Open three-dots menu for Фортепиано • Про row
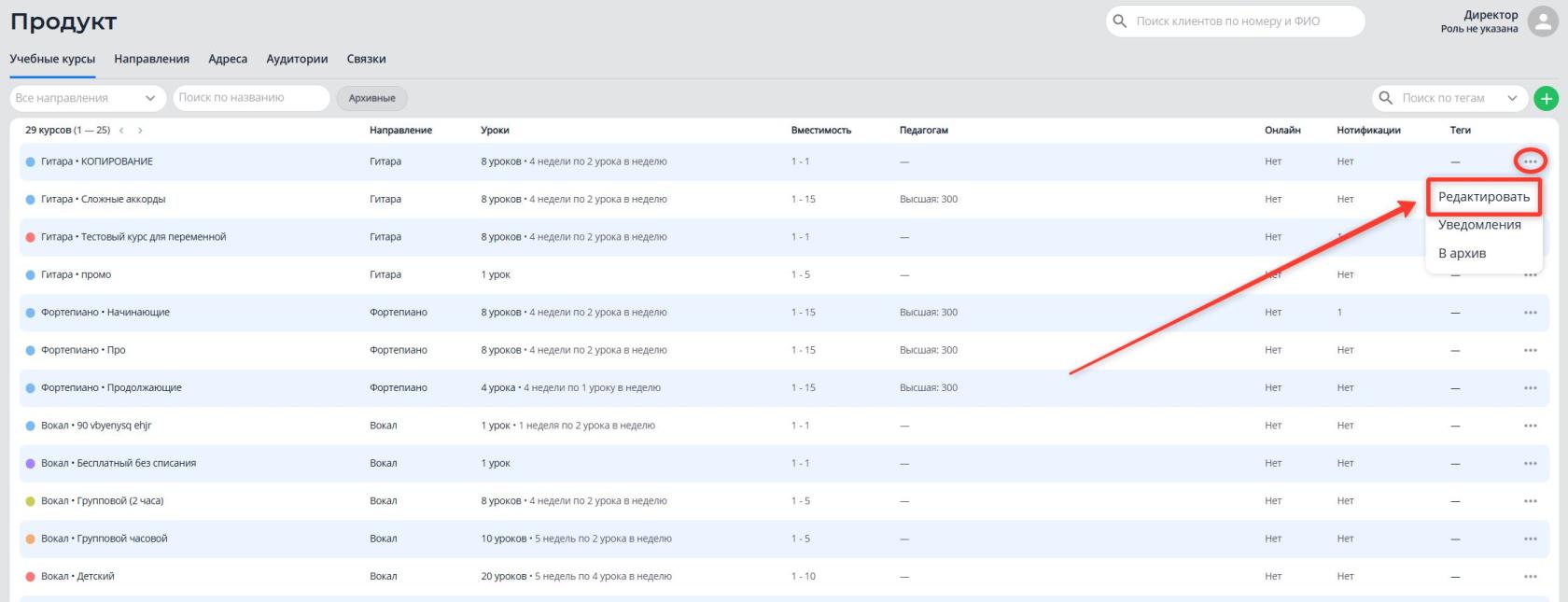The width and height of the screenshot is (1568, 602). (1530, 350)
